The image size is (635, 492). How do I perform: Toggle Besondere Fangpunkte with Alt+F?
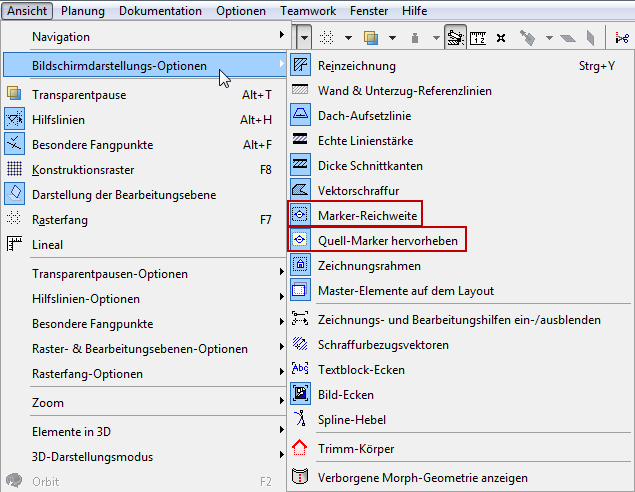(145, 145)
